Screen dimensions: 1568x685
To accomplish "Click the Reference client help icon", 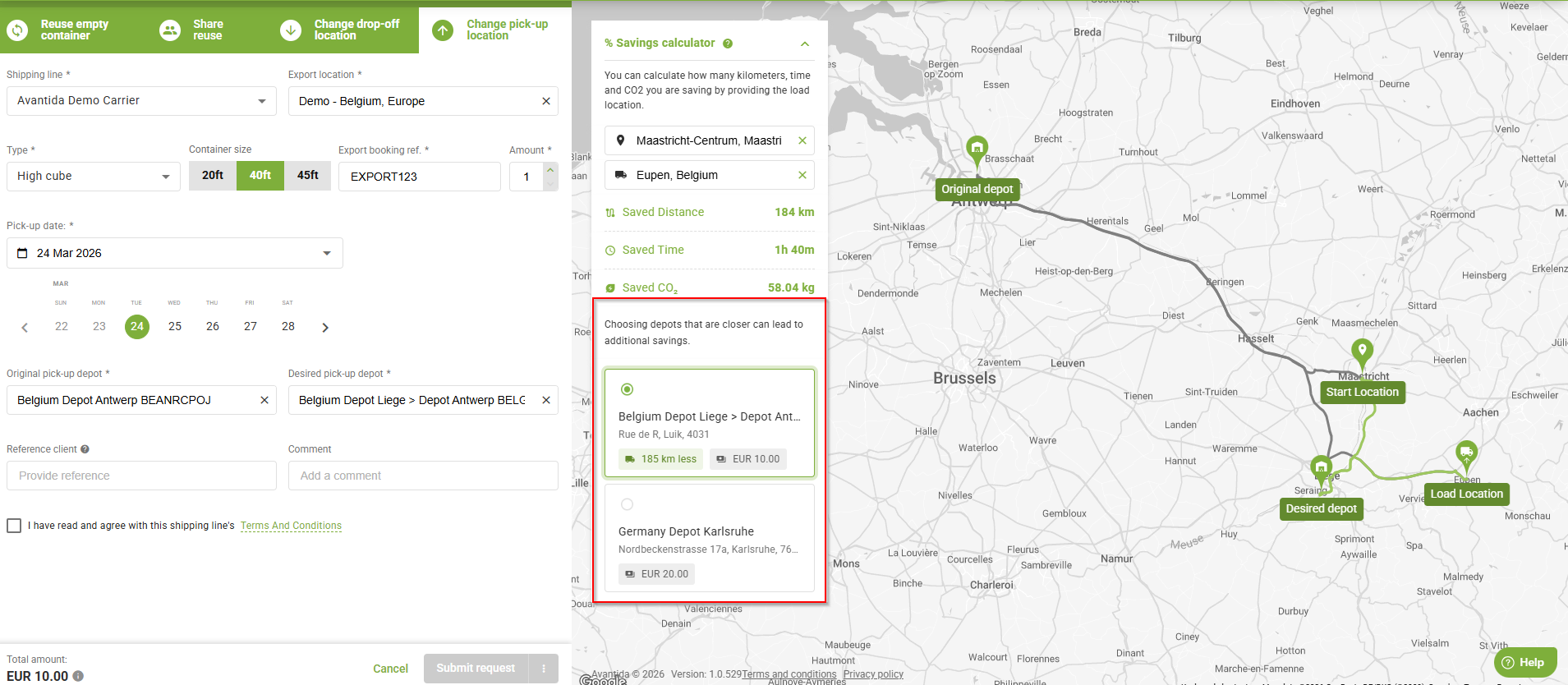I will [x=85, y=449].
